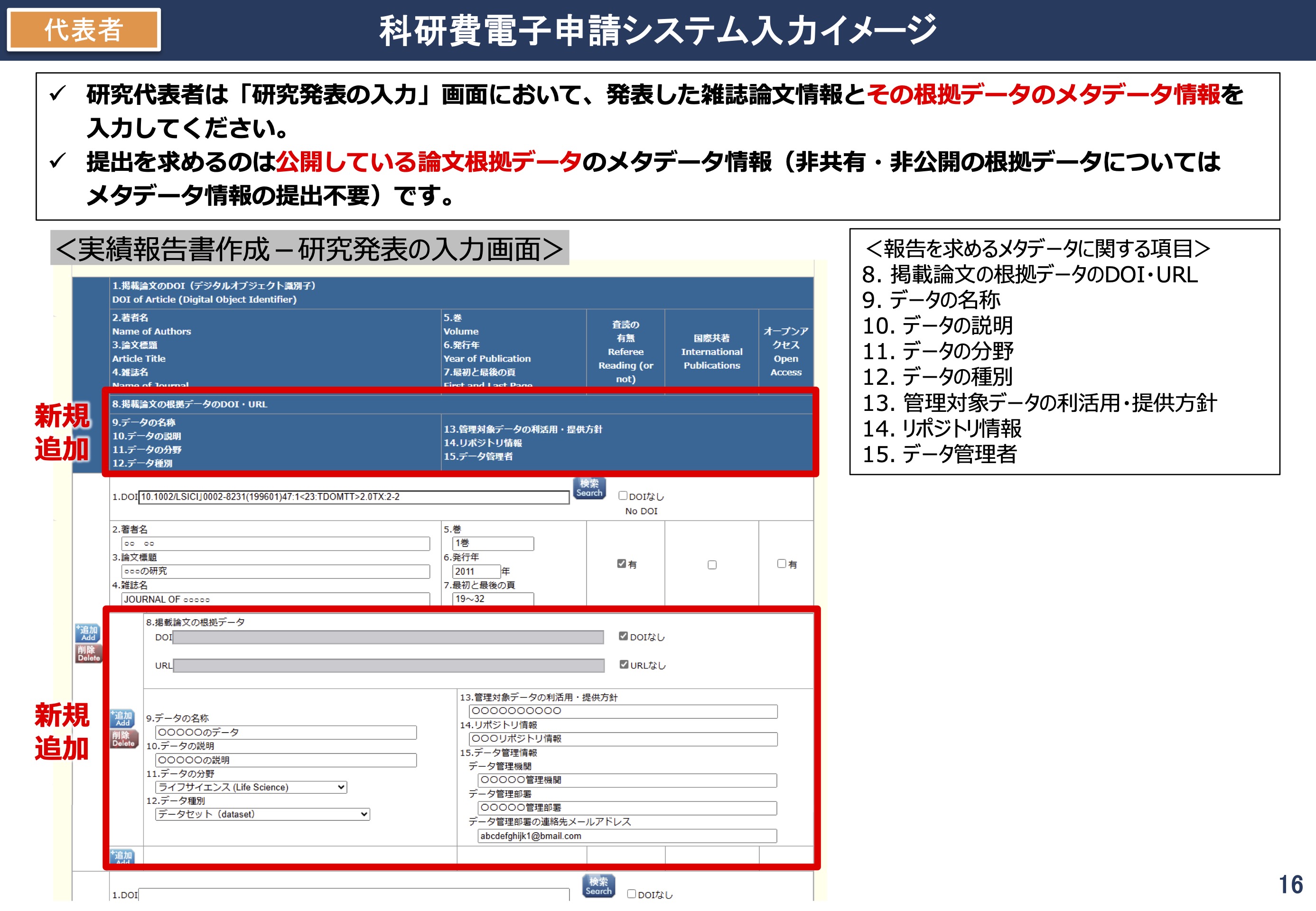Click the 2.著者名 author name input

pos(275,543)
